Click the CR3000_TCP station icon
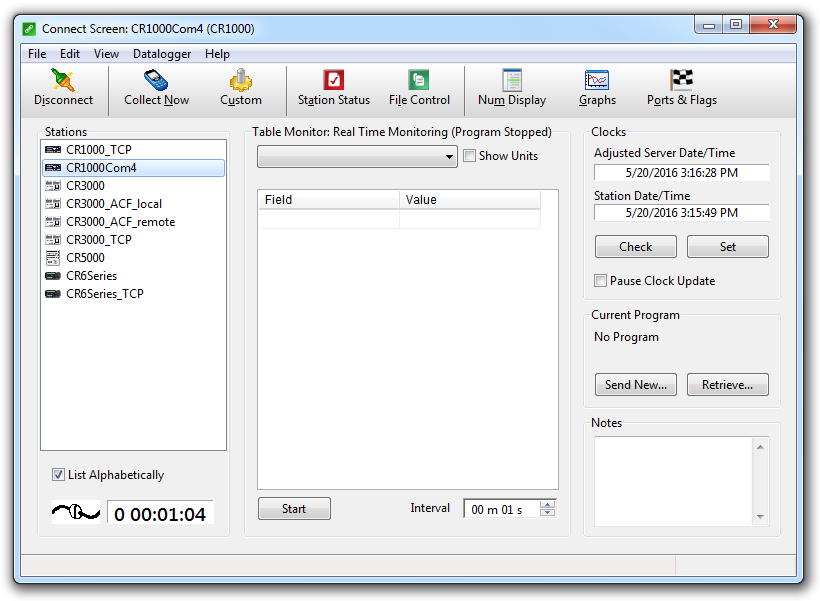 pos(53,240)
